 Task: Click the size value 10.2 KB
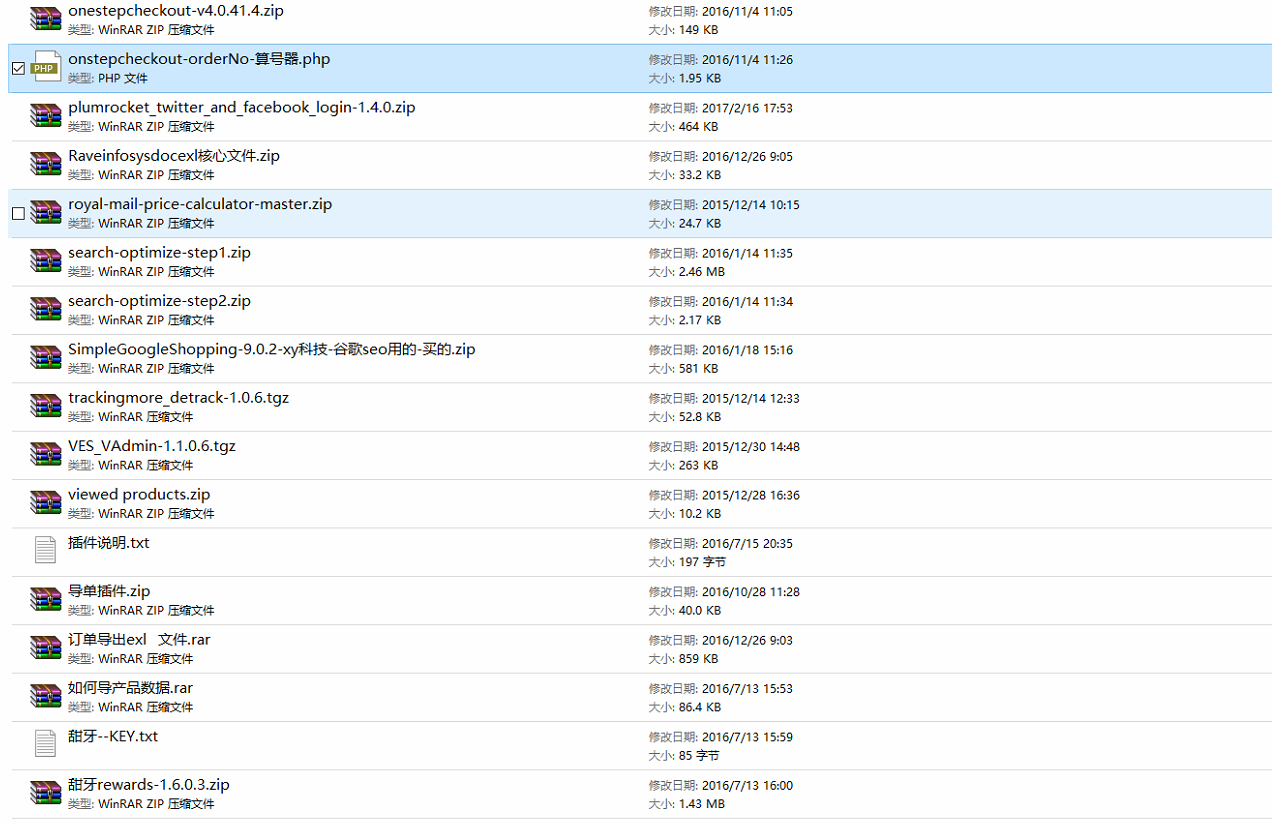pyautogui.click(x=700, y=514)
